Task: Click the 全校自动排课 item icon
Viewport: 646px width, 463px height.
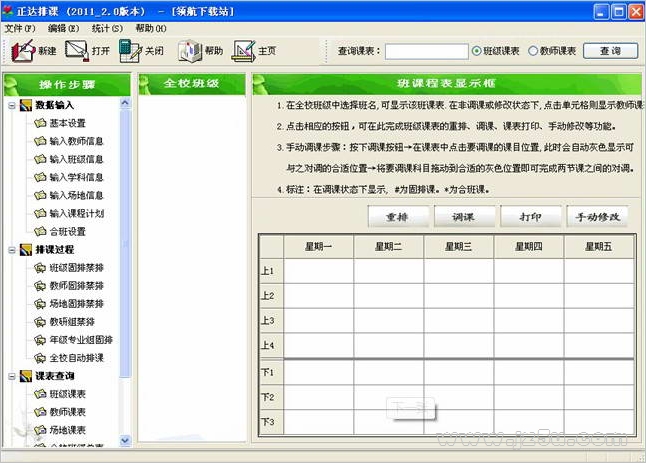Action: (40, 358)
